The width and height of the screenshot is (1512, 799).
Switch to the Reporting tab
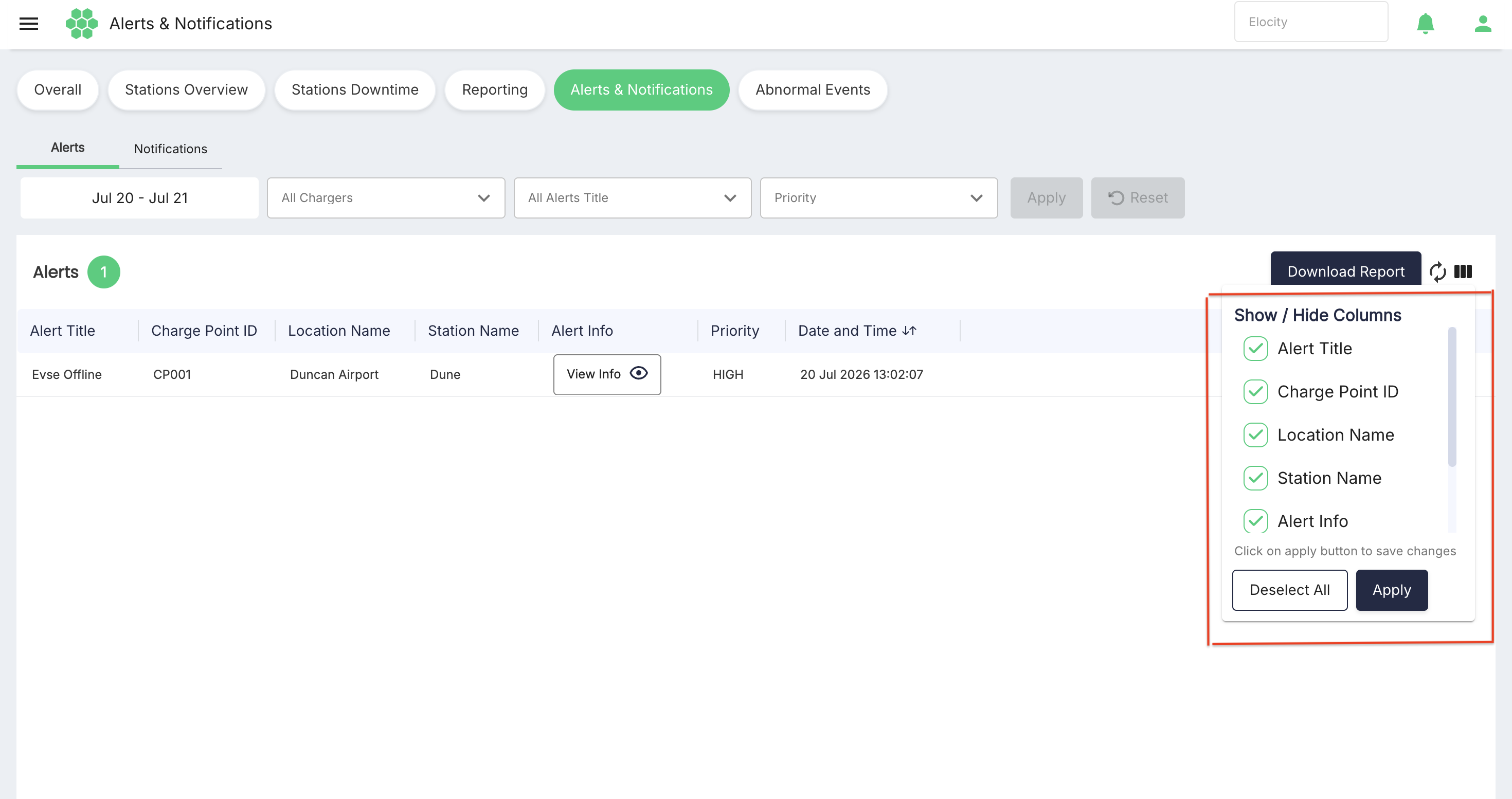(495, 90)
